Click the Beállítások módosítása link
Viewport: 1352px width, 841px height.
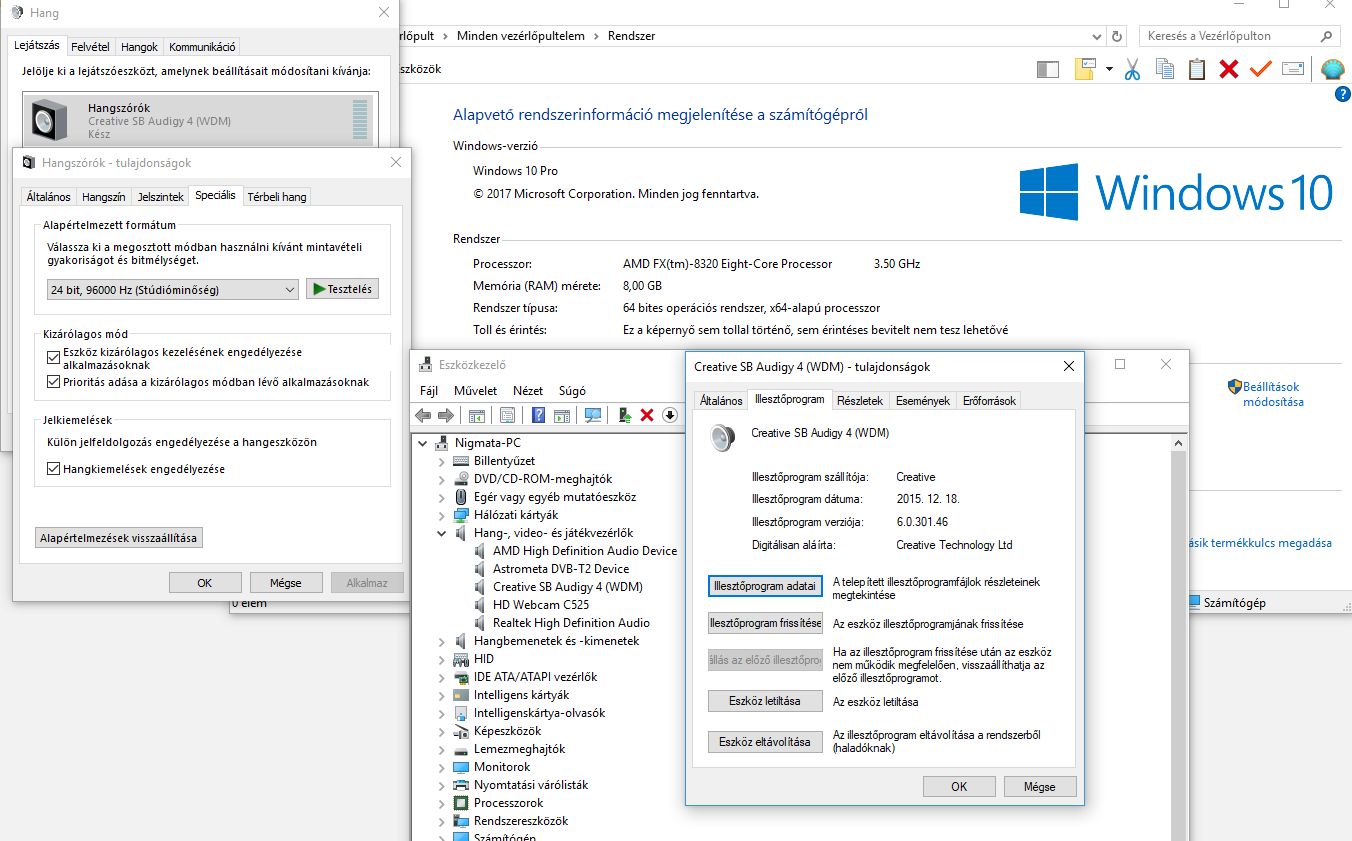coord(1273,394)
